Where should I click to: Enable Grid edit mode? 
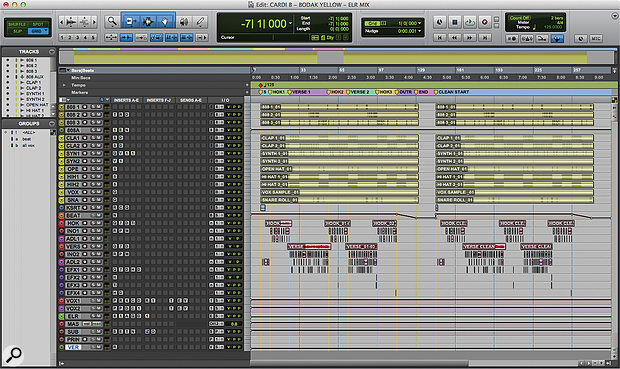pos(38,31)
